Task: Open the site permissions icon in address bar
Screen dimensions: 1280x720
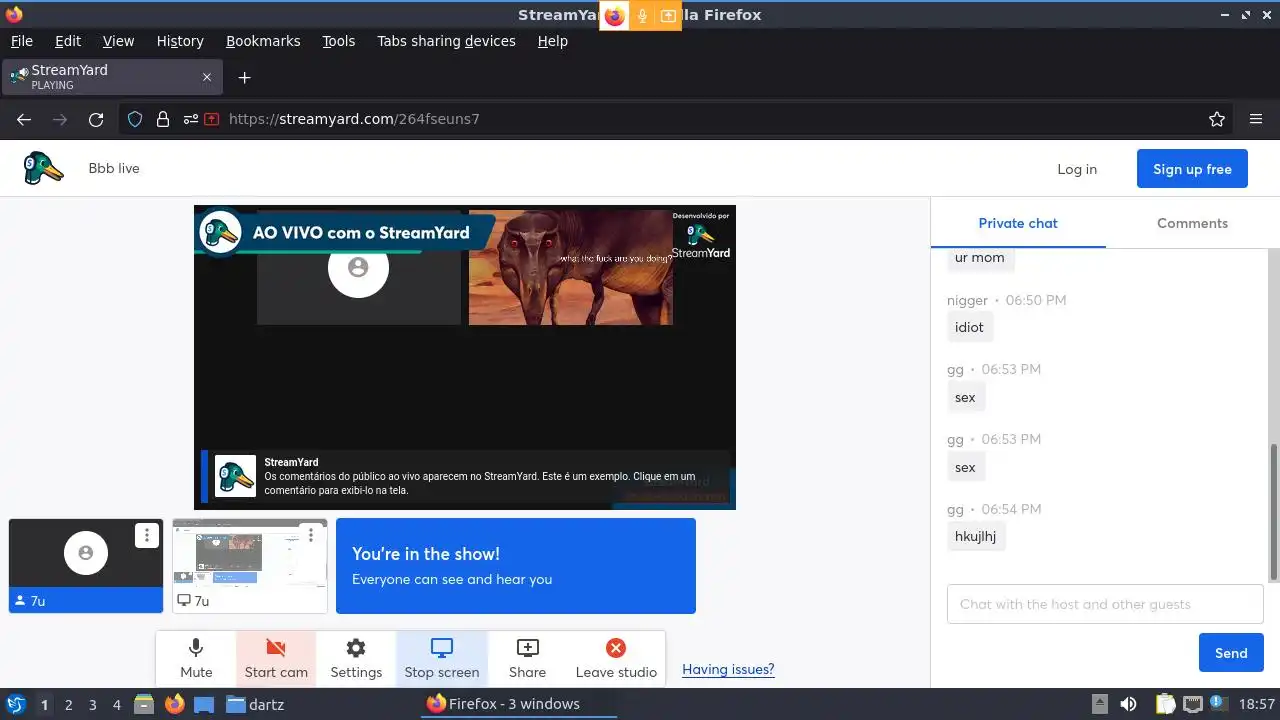Action: pyautogui.click(x=190, y=119)
